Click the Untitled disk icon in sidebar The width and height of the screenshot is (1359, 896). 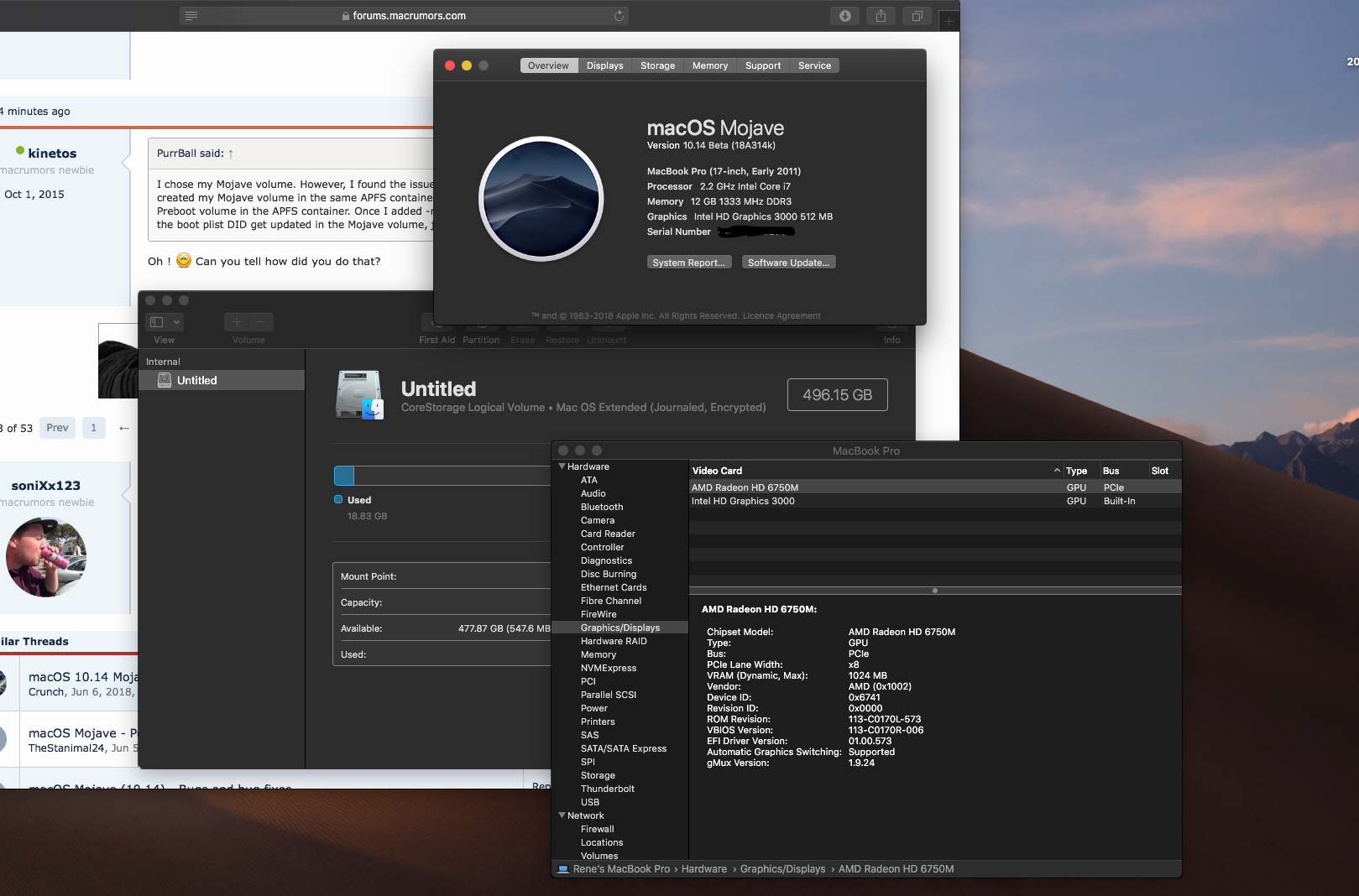165,380
